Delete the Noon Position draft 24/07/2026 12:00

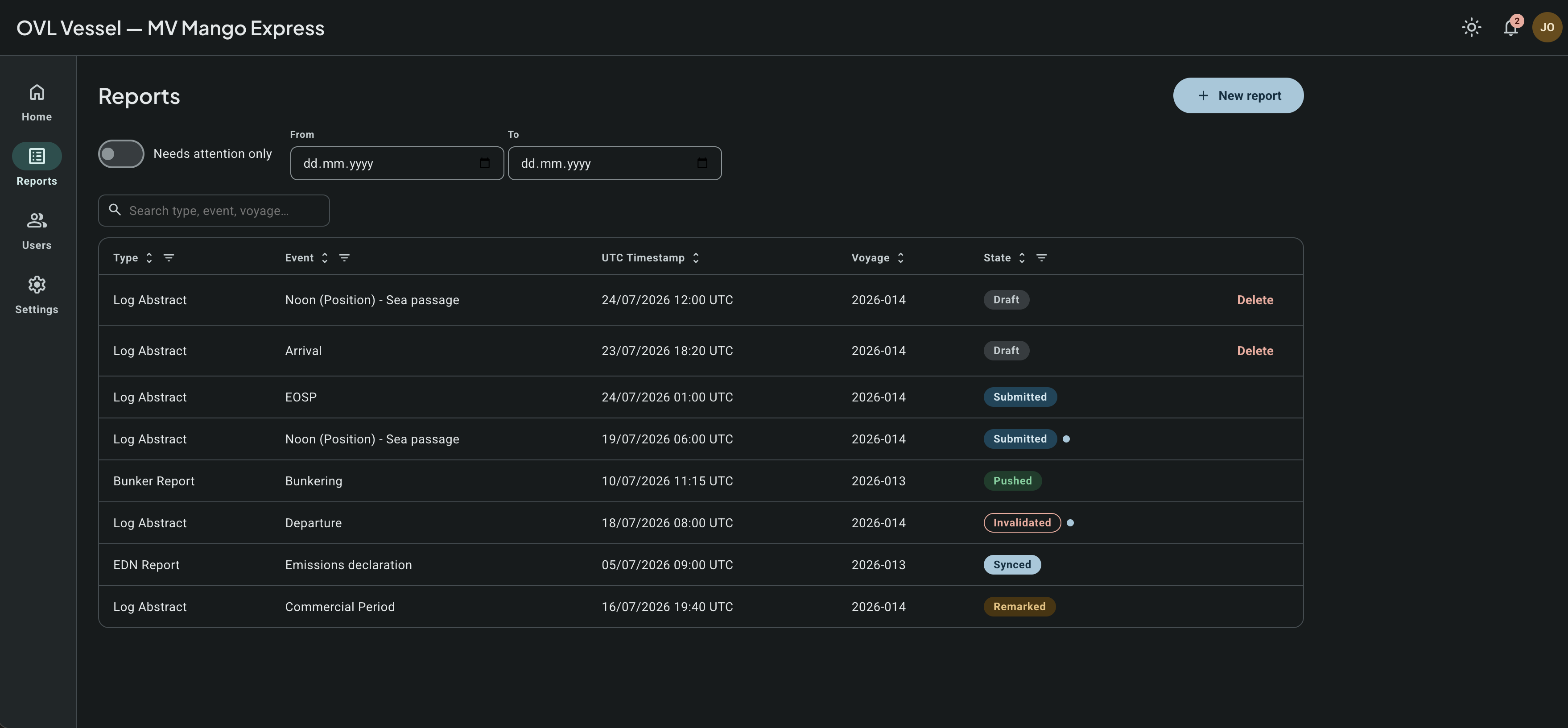(1254, 300)
